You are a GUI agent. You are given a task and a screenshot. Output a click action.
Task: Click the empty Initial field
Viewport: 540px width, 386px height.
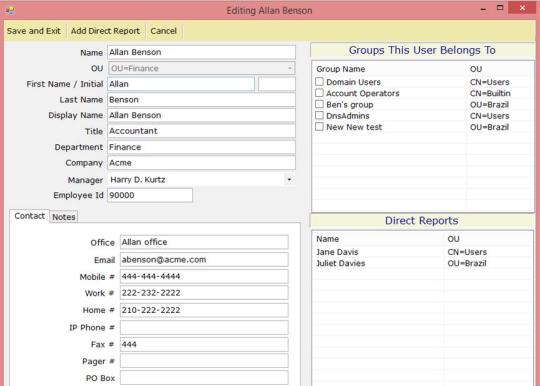tap(277, 84)
